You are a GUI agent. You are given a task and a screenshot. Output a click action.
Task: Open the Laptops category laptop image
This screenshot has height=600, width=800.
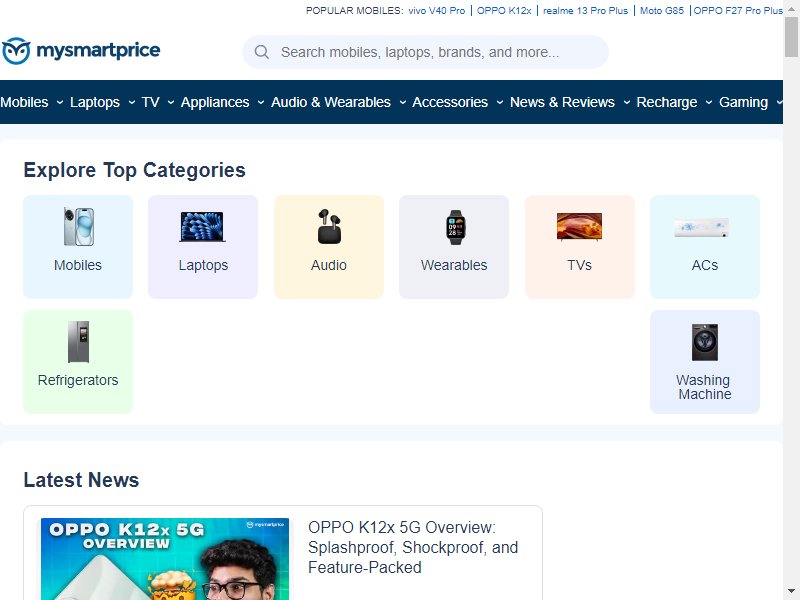[x=203, y=227]
